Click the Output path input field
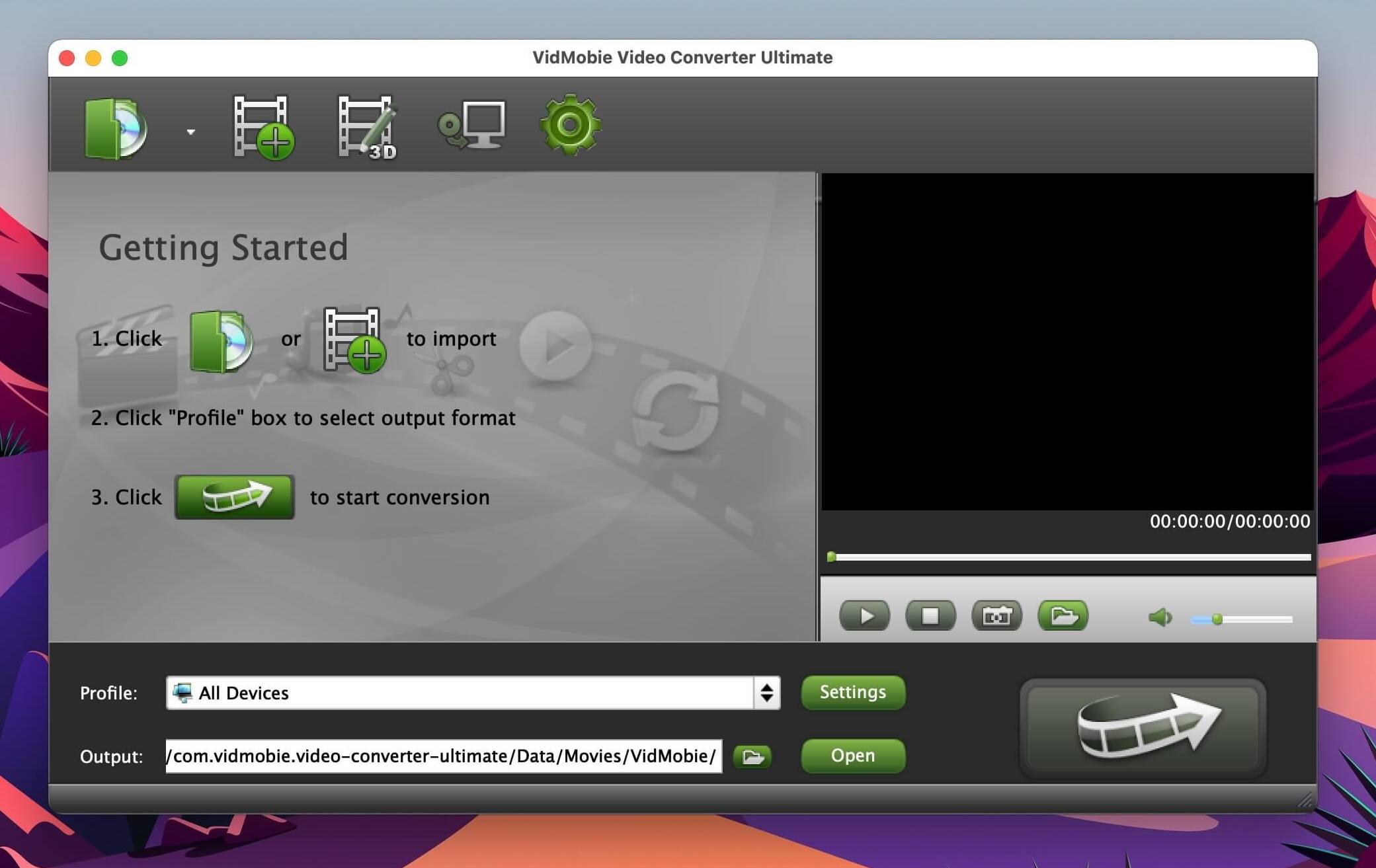This screenshot has height=868, width=1376. click(444, 756)
